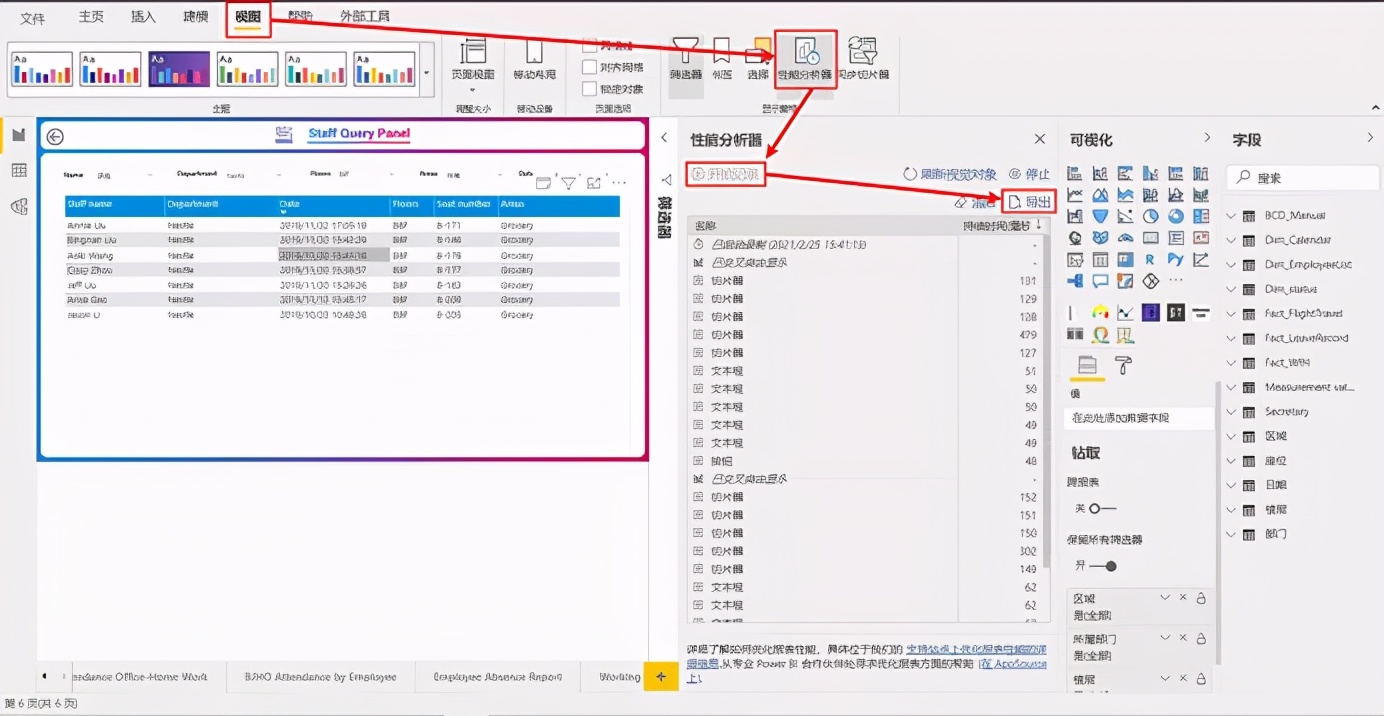The height and width of the screenshot is (716, 1384).
Task: Open the Model view sidebar icon
Action: tap(18, 206)
